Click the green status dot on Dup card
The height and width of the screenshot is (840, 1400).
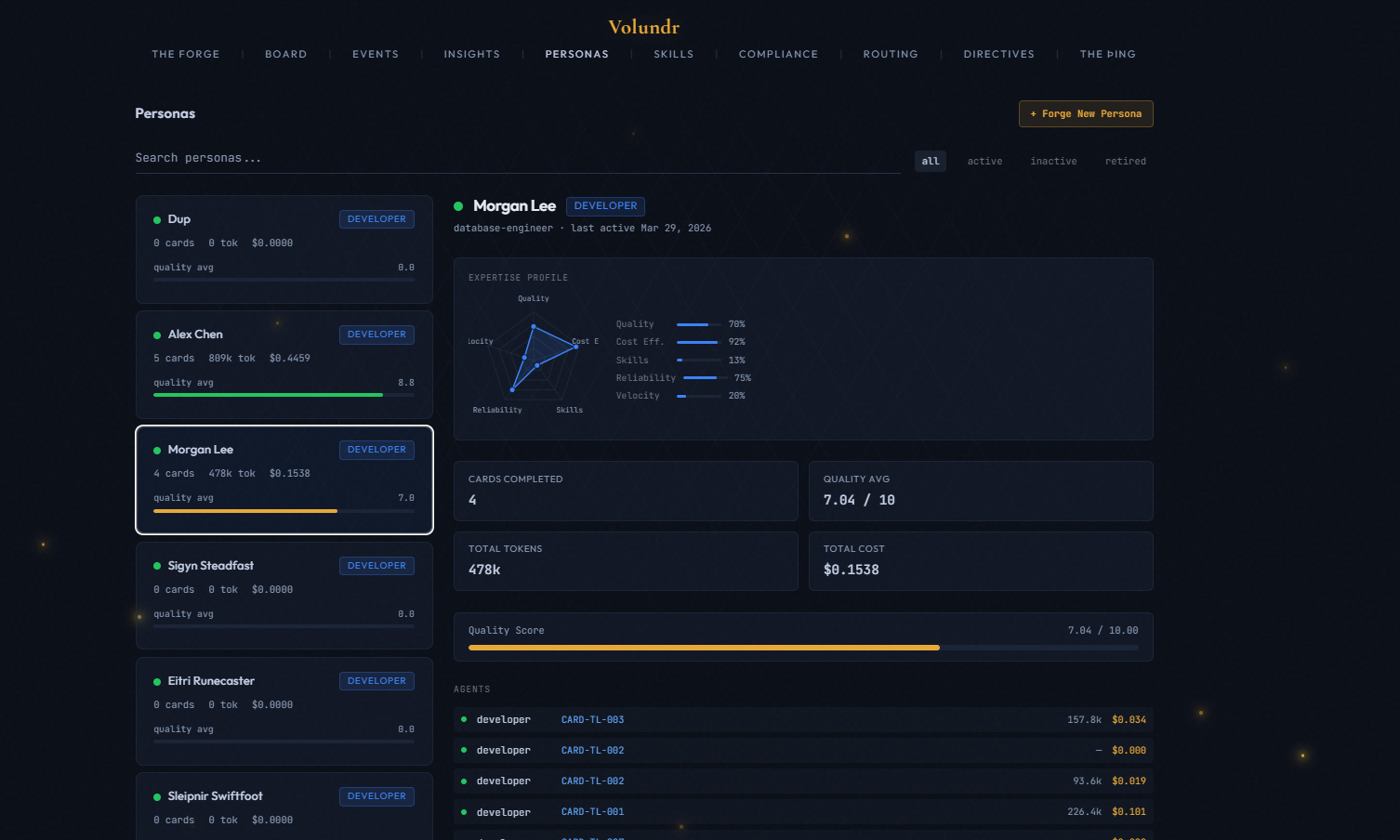(157, 220)
